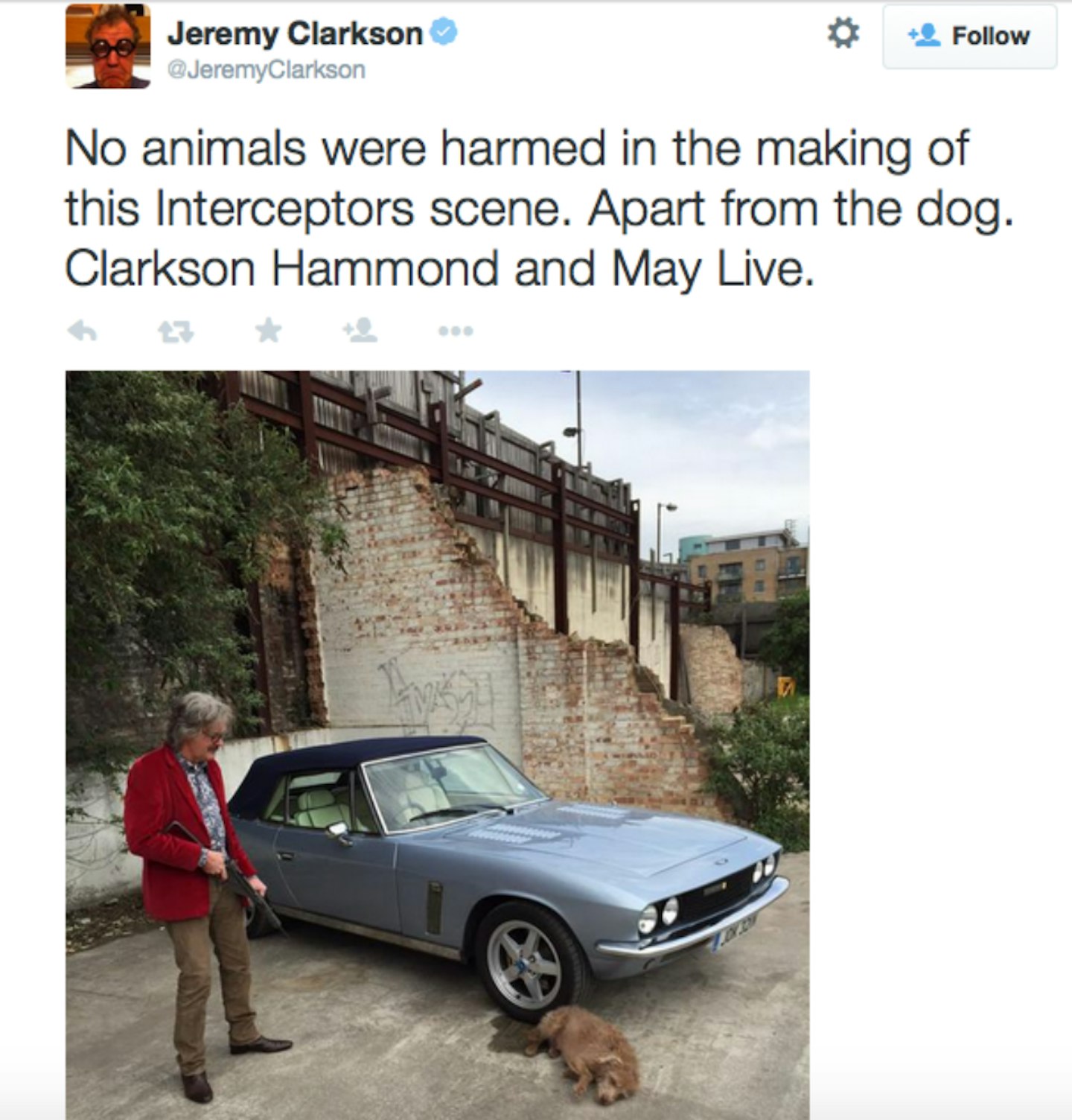This screenshot has height=1120, width=1072.
Task: Favorite the tweet with the star icon
Action: (269, 331)
